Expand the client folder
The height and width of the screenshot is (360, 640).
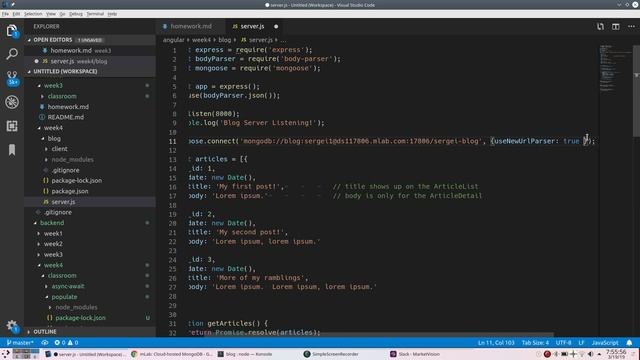pos(59,149)
